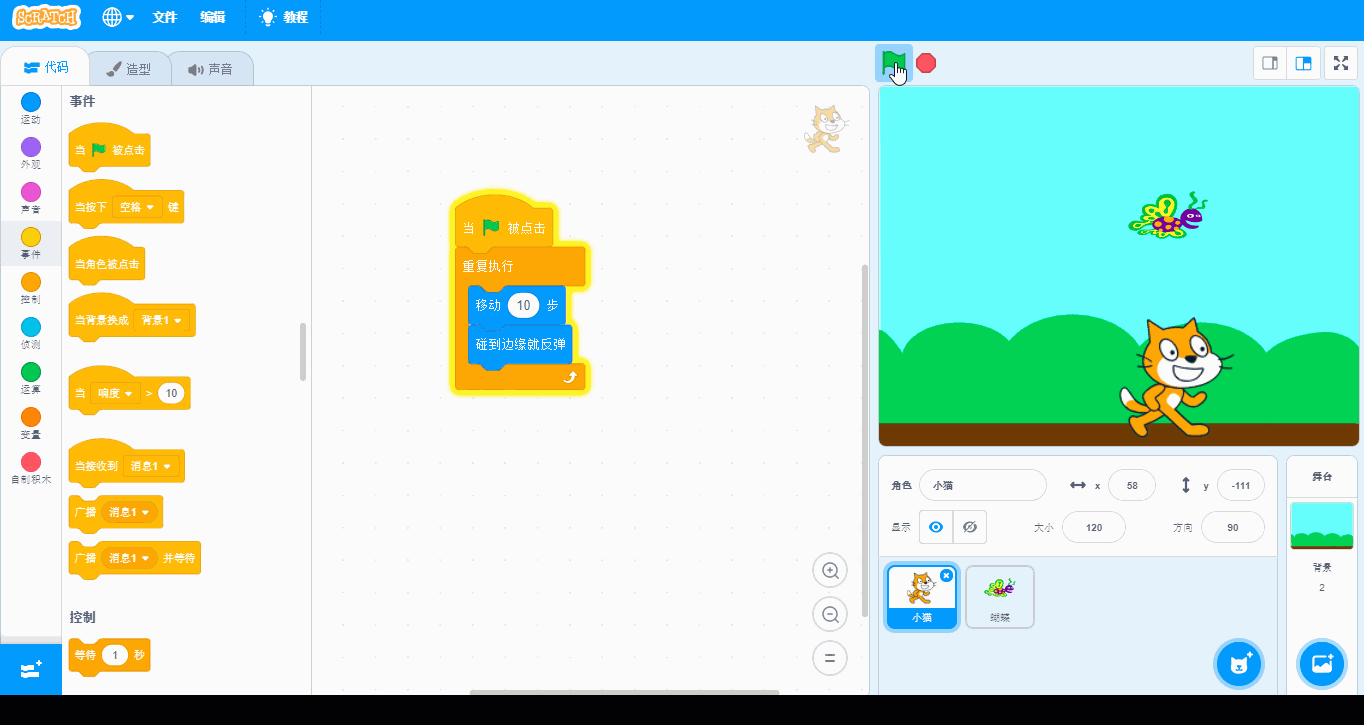Viewport: 1364px width, 725px height.
Task: Open the 空格 key dropdown
Action: tap(137, 207)
